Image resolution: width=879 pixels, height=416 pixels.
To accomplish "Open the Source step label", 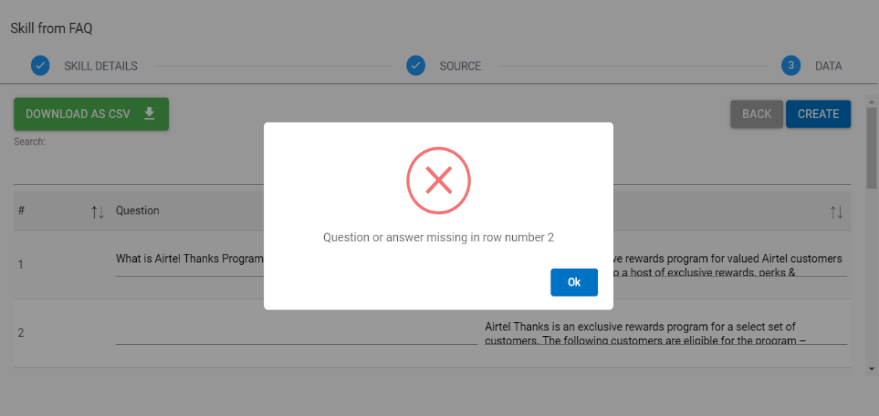I will (x=460, y=66).
